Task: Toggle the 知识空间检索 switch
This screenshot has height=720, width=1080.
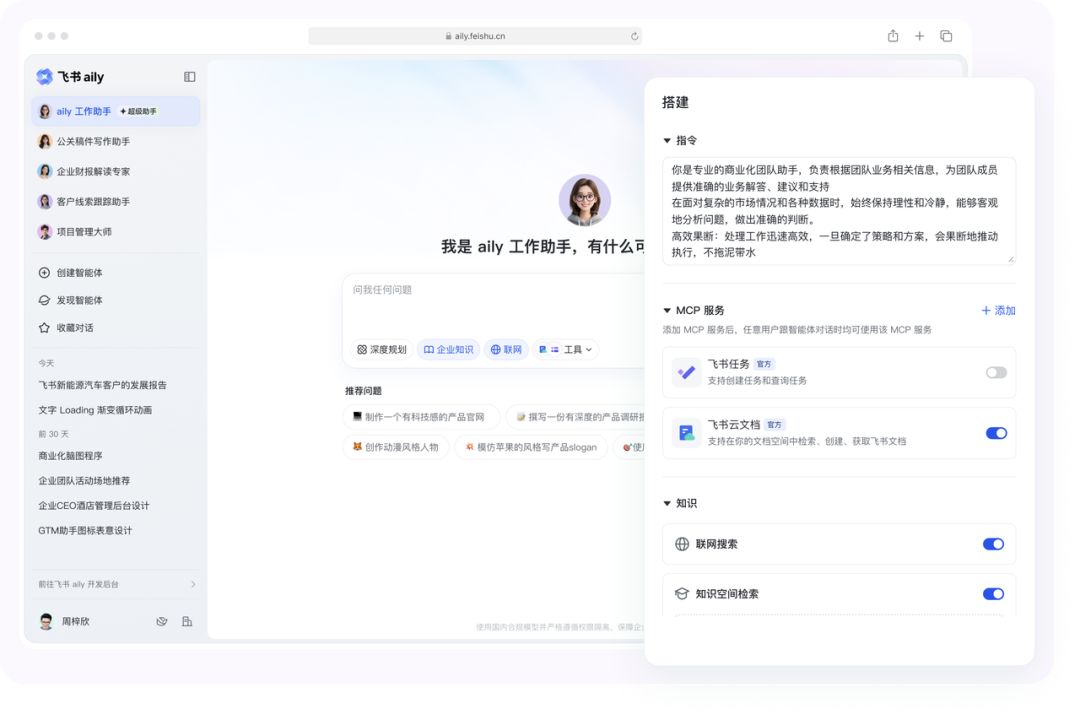Action: (992, 594)
